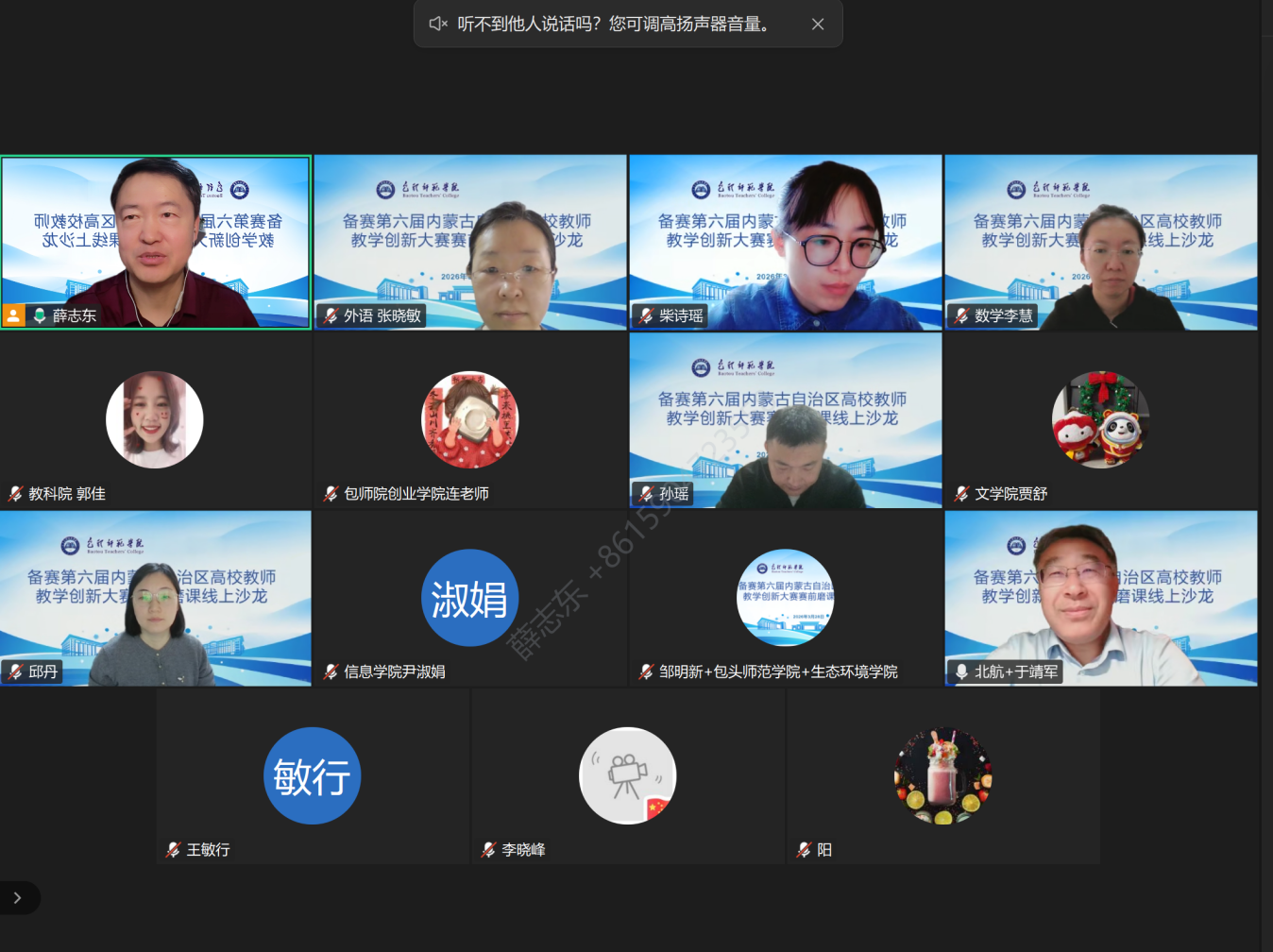The width and height of the screenshot is (1273, 952).
Task: Dismiss the speaker volume notification
Action: (x=818, y=25)
